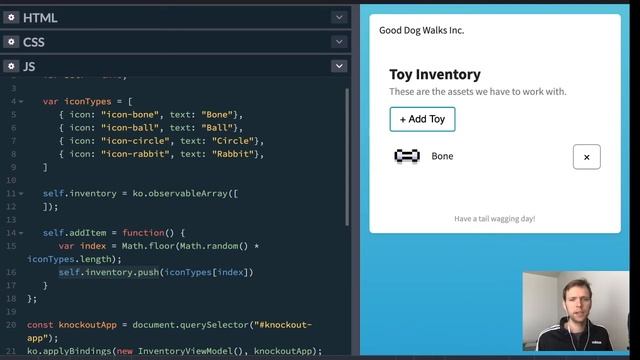
Task: Click the Toy Inventory heading
Action: pyautogui.click(x=435, y=75)
